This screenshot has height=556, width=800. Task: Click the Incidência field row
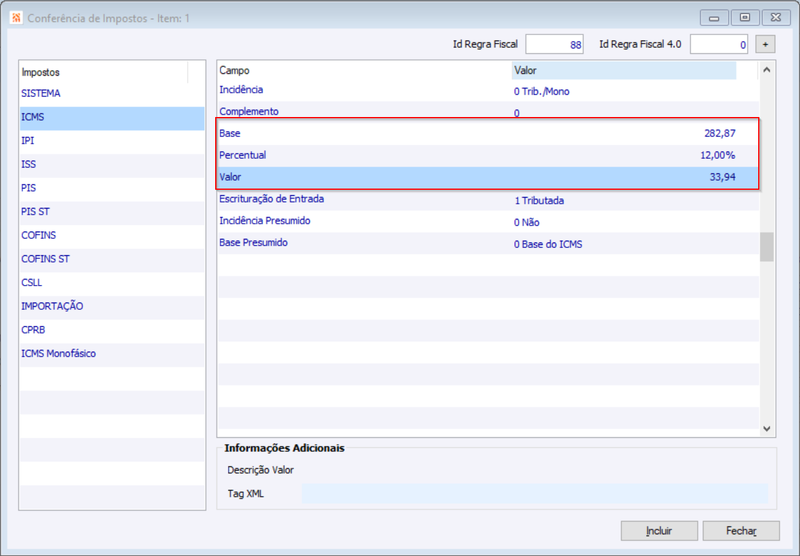point(488,91)
